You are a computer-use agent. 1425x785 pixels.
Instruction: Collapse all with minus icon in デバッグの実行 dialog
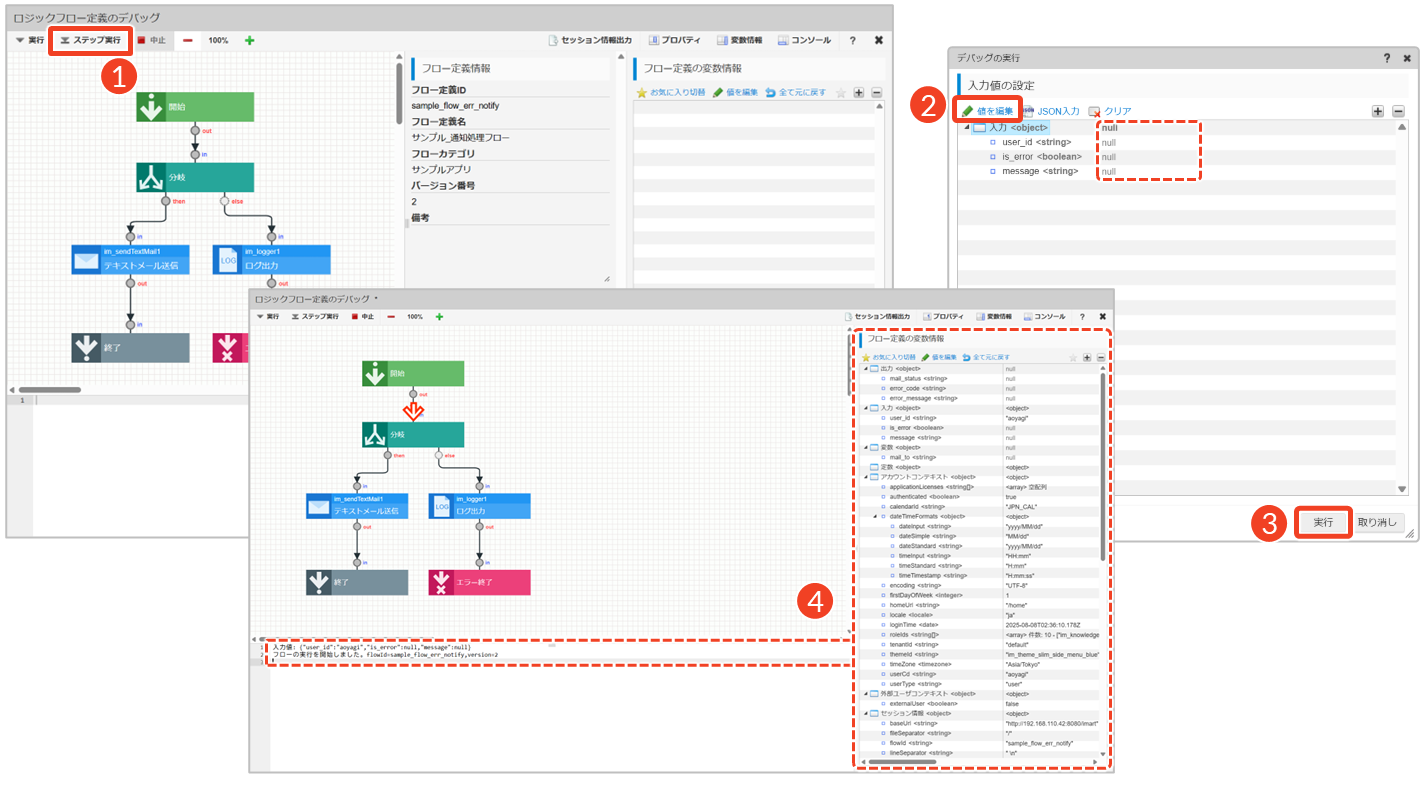click(1398, 111)
